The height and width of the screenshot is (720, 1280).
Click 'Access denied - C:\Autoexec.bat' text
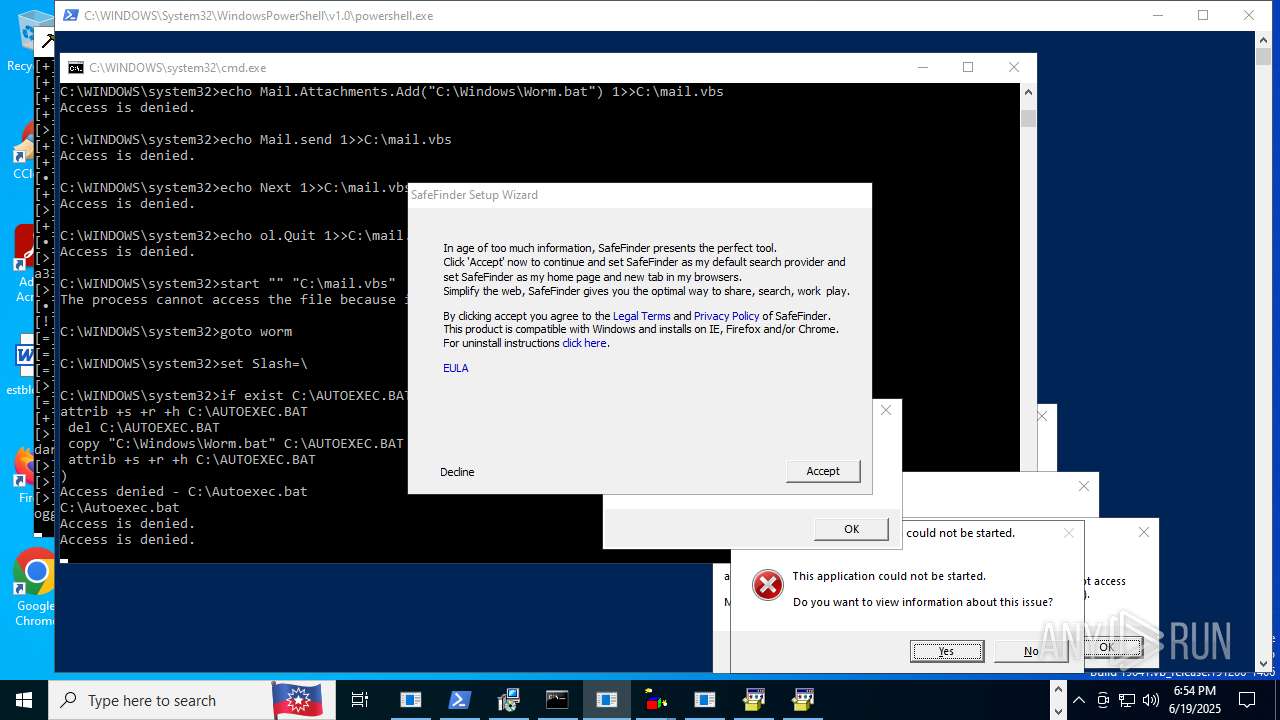click(184, 491)
